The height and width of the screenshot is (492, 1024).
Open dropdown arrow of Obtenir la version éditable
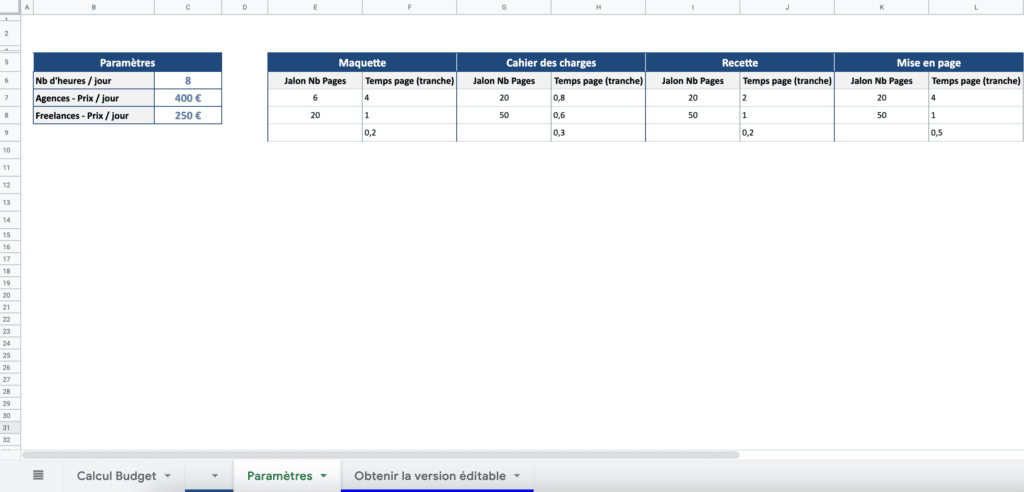point(517,476)
